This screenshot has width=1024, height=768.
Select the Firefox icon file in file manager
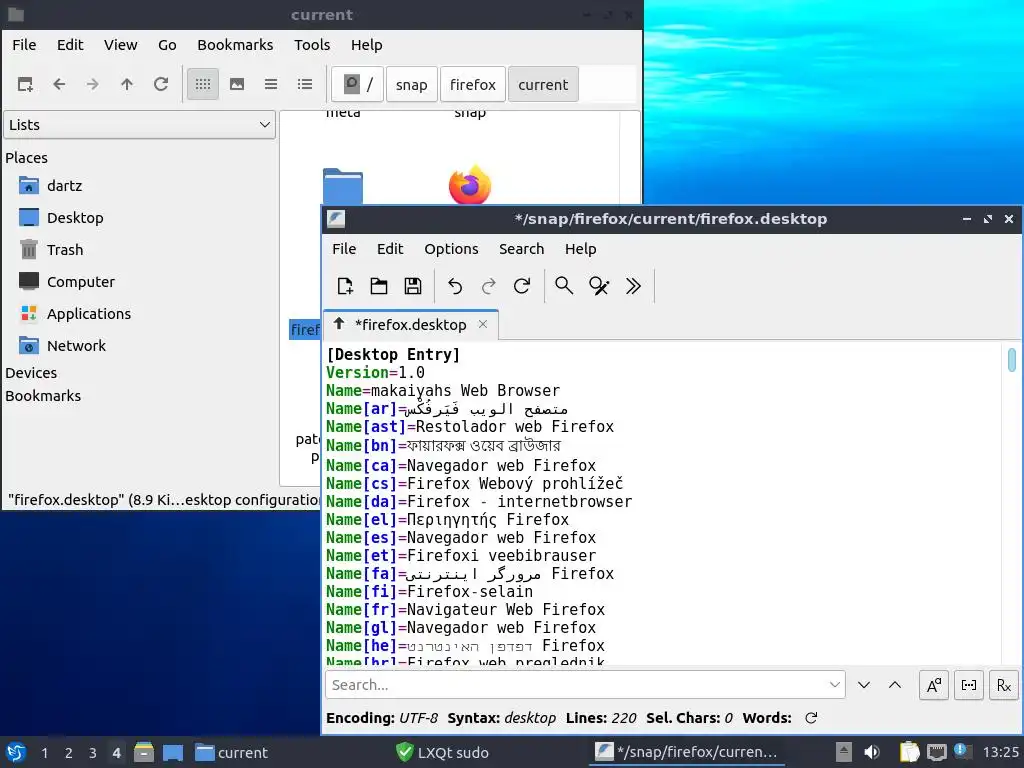470,185
